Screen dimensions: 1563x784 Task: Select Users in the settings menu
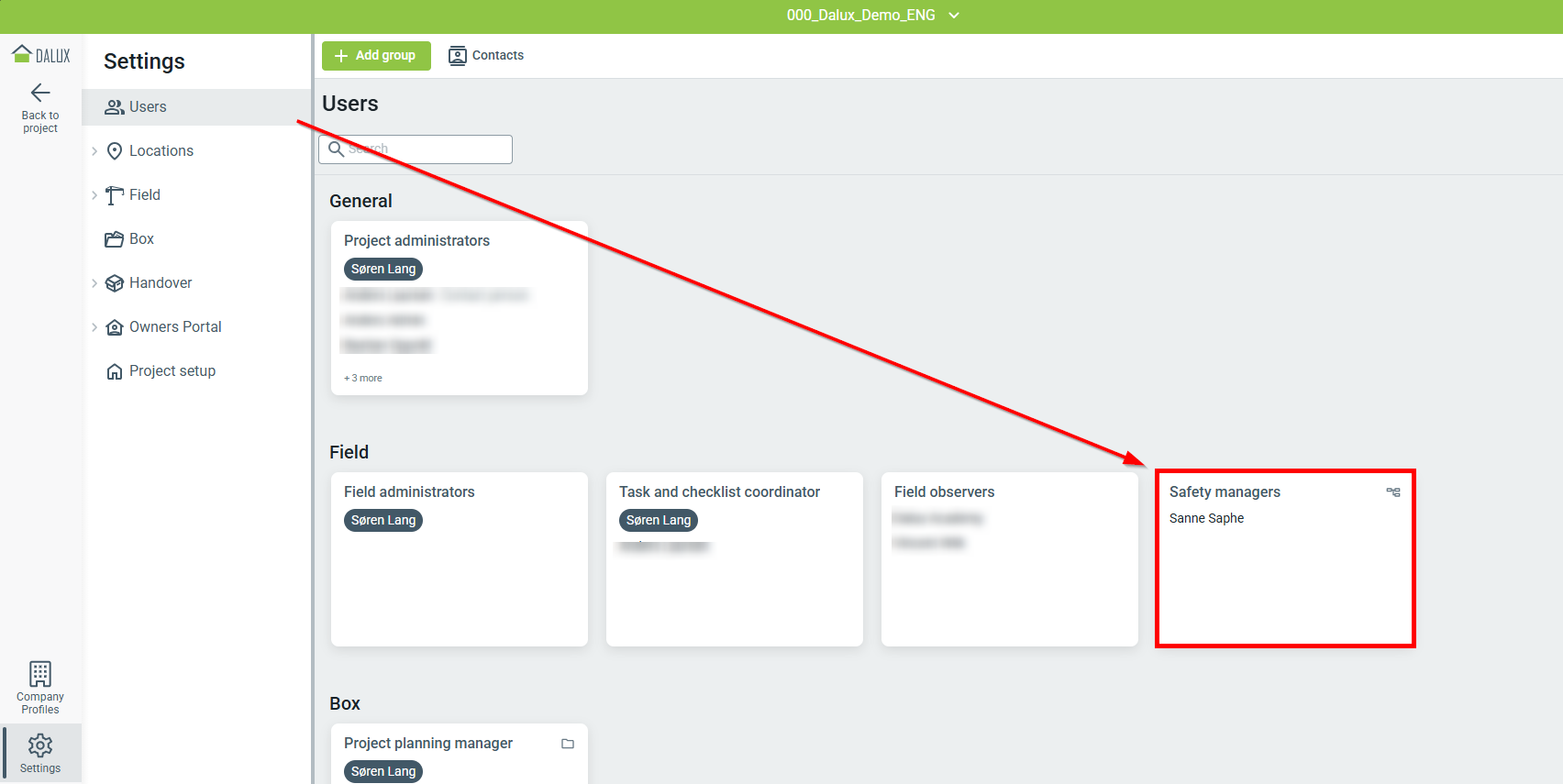[x=147, y=107]
